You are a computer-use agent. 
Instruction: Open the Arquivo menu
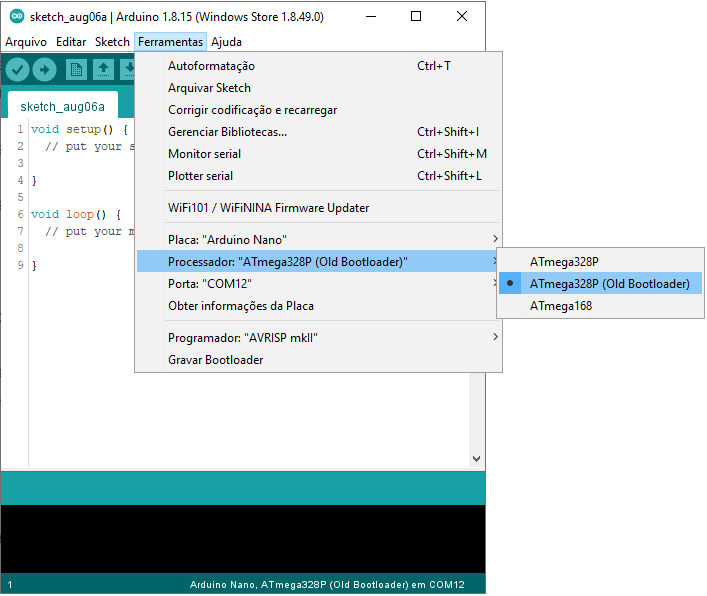(26, 42)
